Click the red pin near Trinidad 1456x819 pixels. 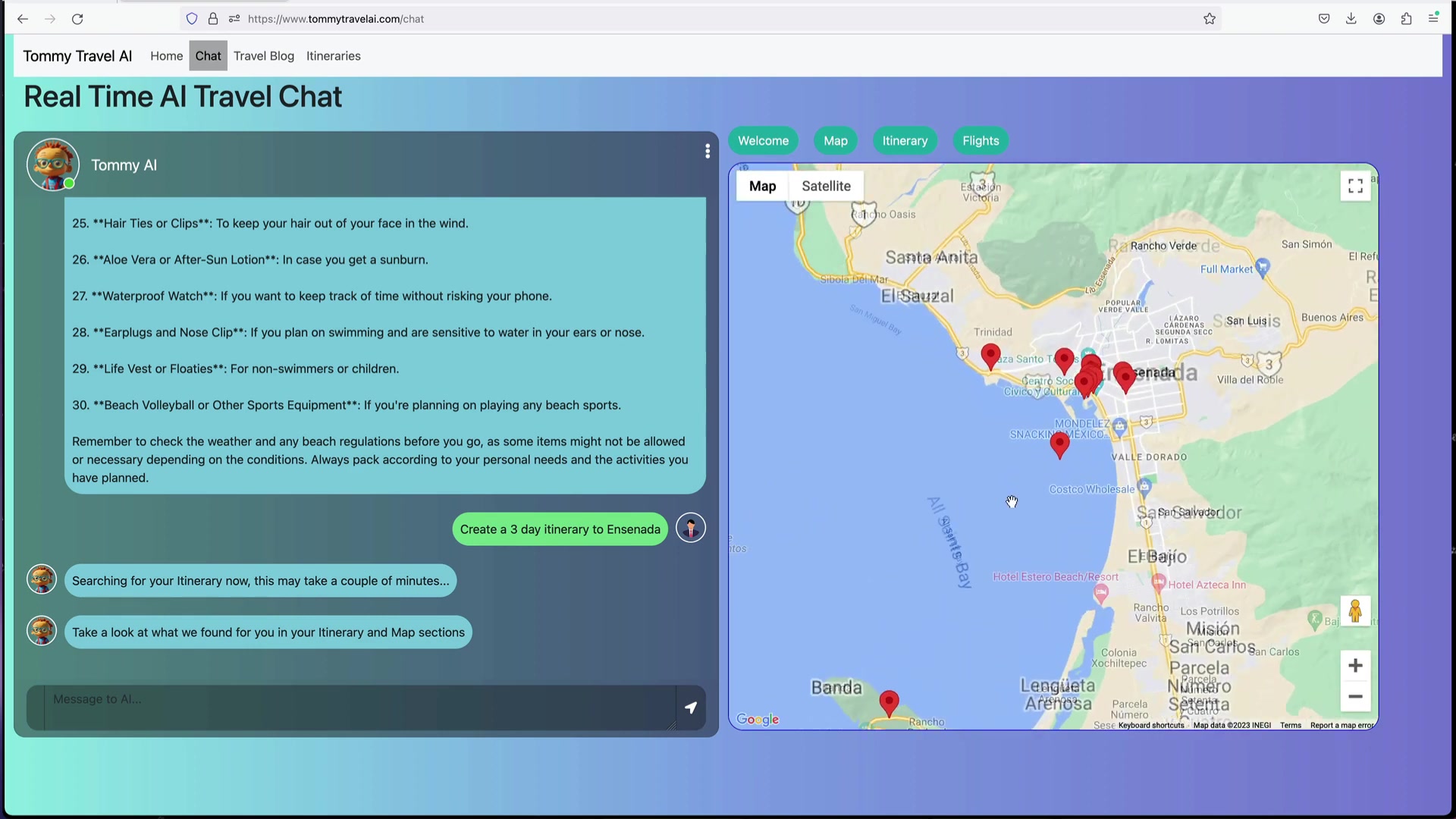[x=990, y=356]
